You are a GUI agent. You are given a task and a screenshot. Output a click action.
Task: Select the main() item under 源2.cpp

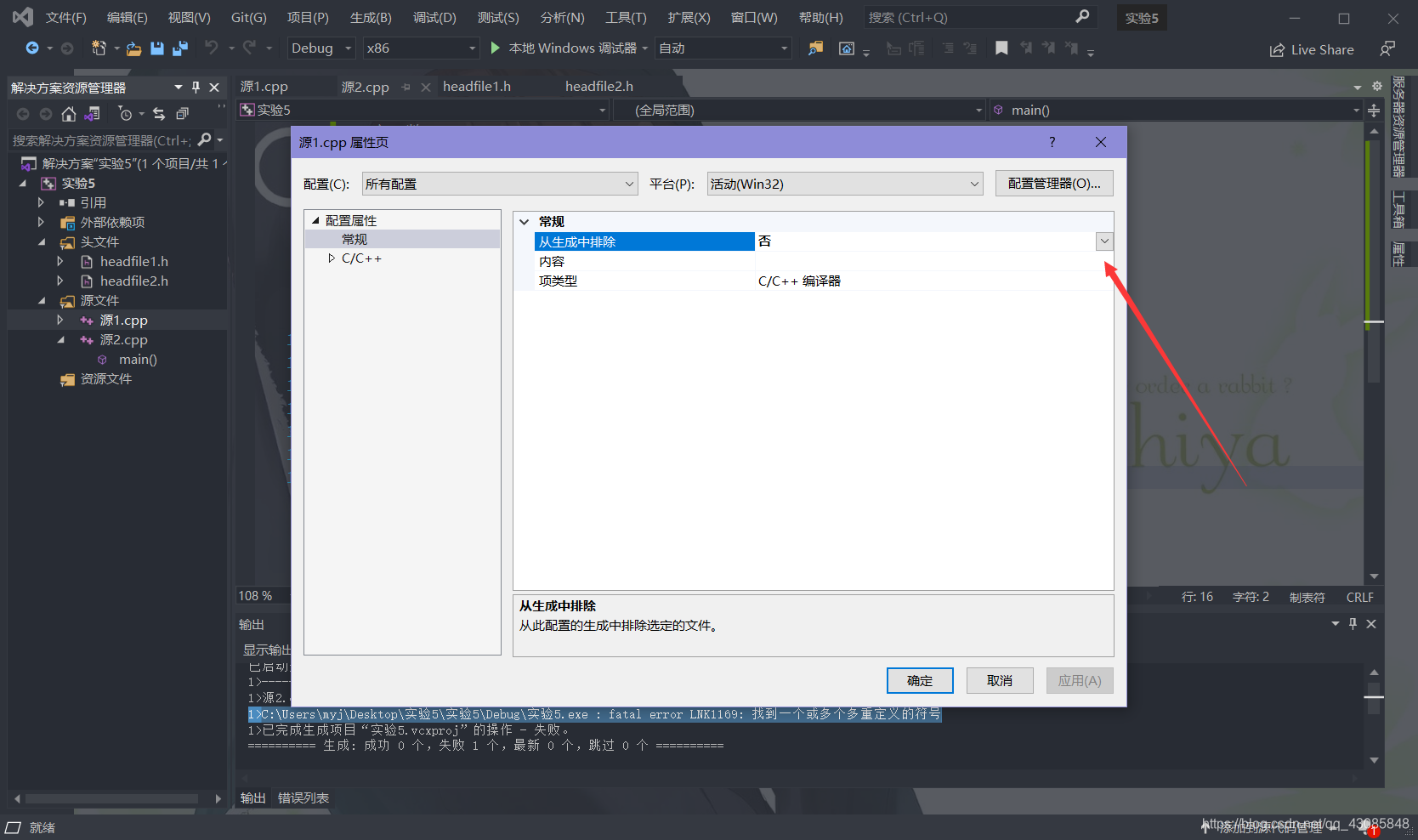(x=138, y=360)
